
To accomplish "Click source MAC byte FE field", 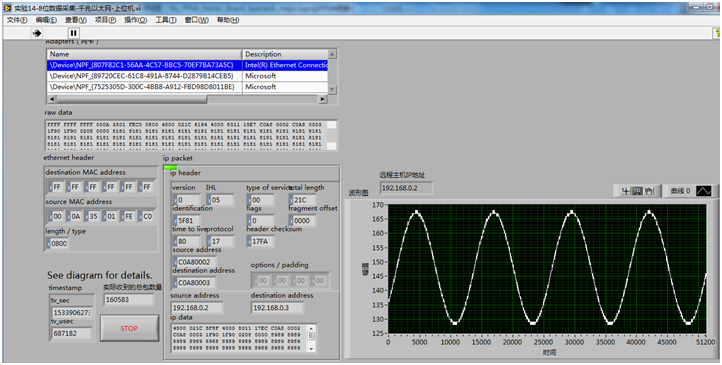I will pyautogui.click(x=128, y=216).
